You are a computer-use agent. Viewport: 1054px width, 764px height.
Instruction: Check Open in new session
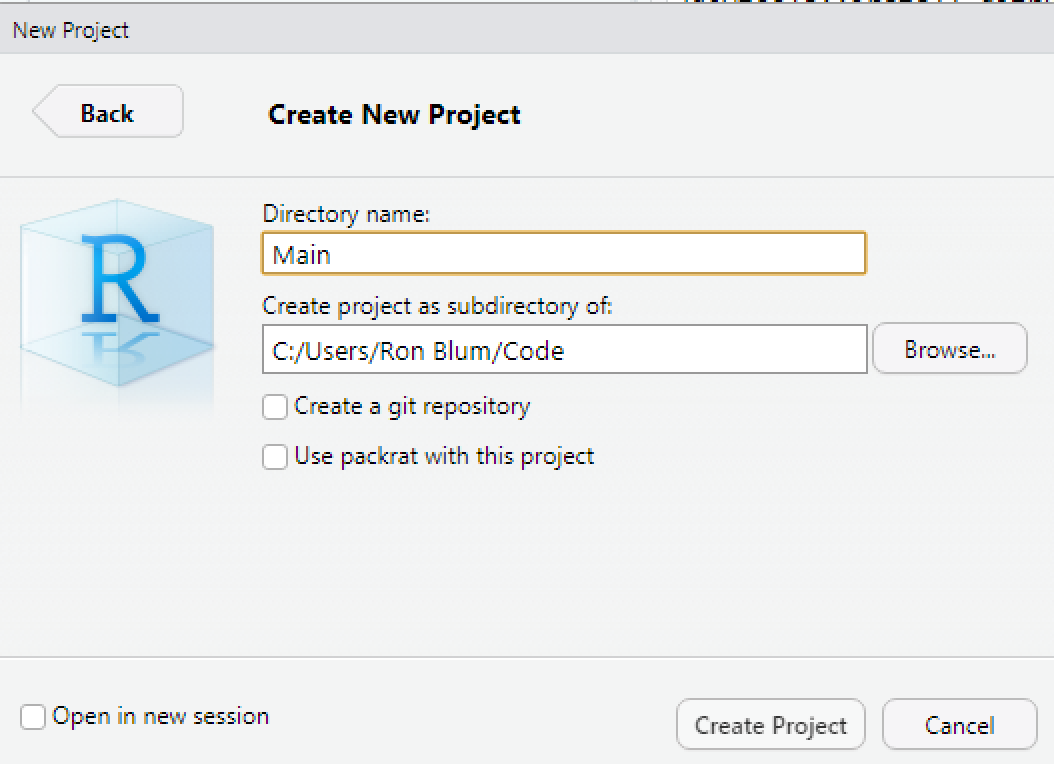[x=34, y=716]
